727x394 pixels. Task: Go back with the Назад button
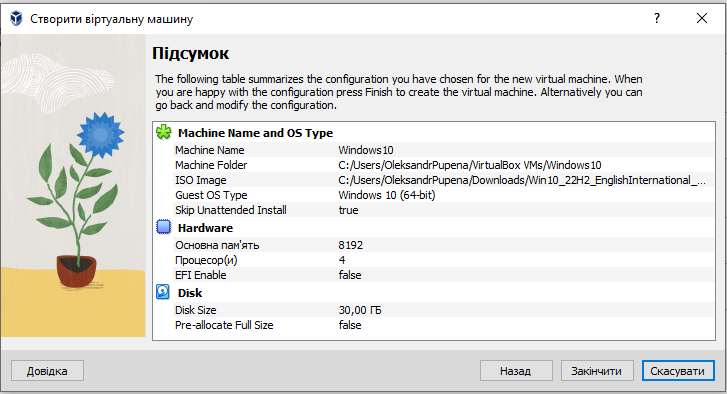coord(516,371)
